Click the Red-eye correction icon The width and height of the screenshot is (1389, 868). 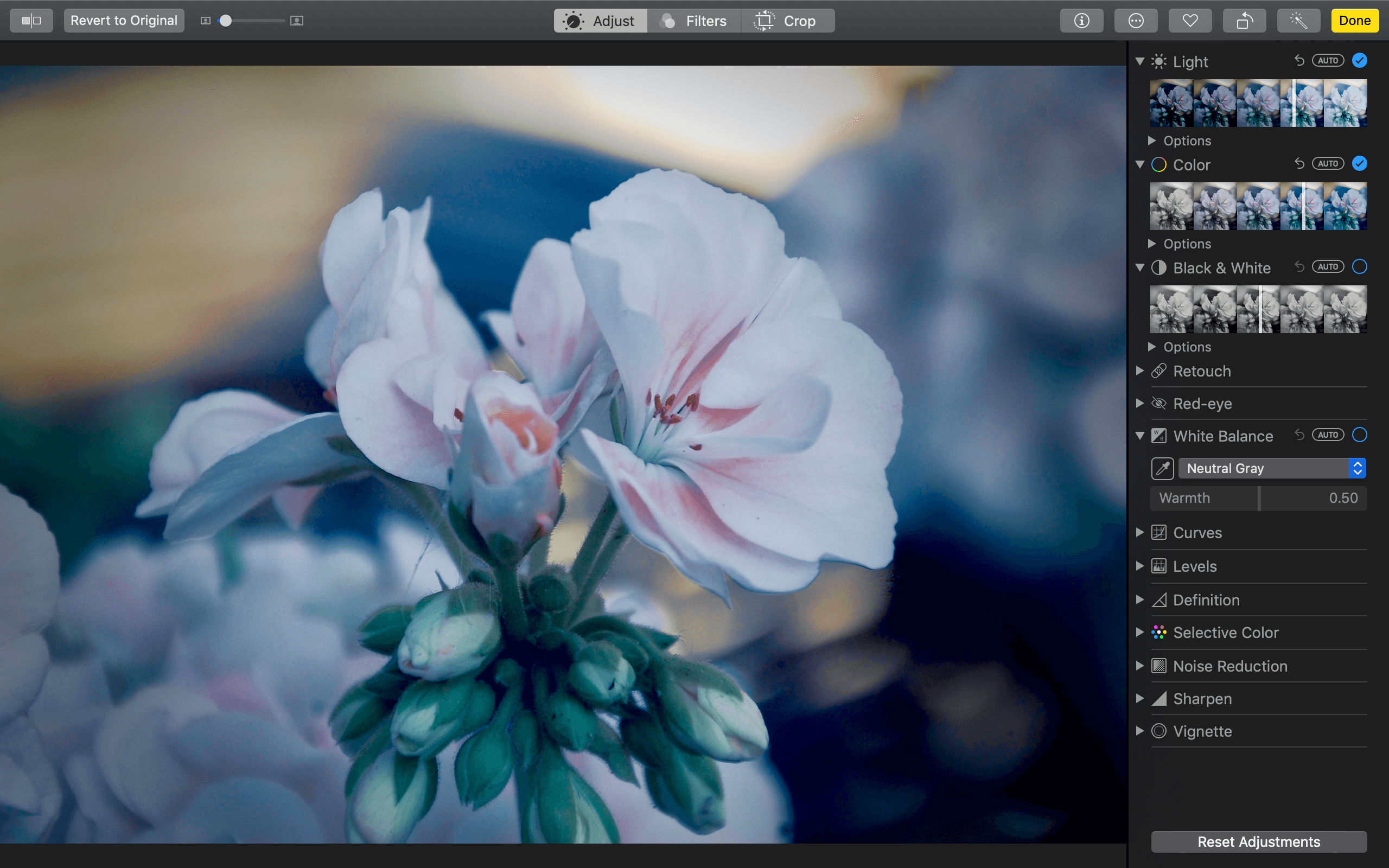click(x=1158, y=403)
